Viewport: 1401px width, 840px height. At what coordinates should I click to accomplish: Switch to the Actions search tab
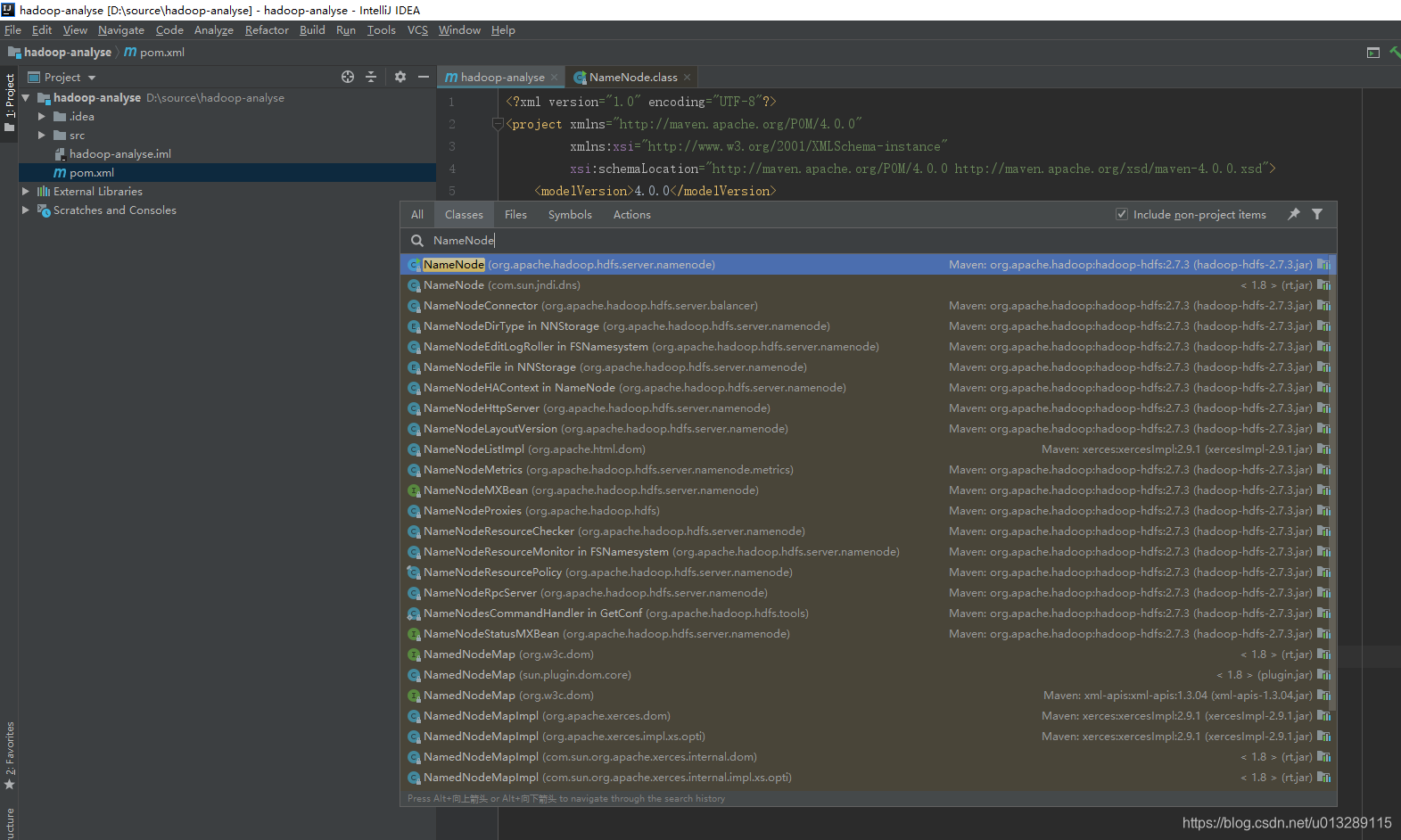point(632,215)
